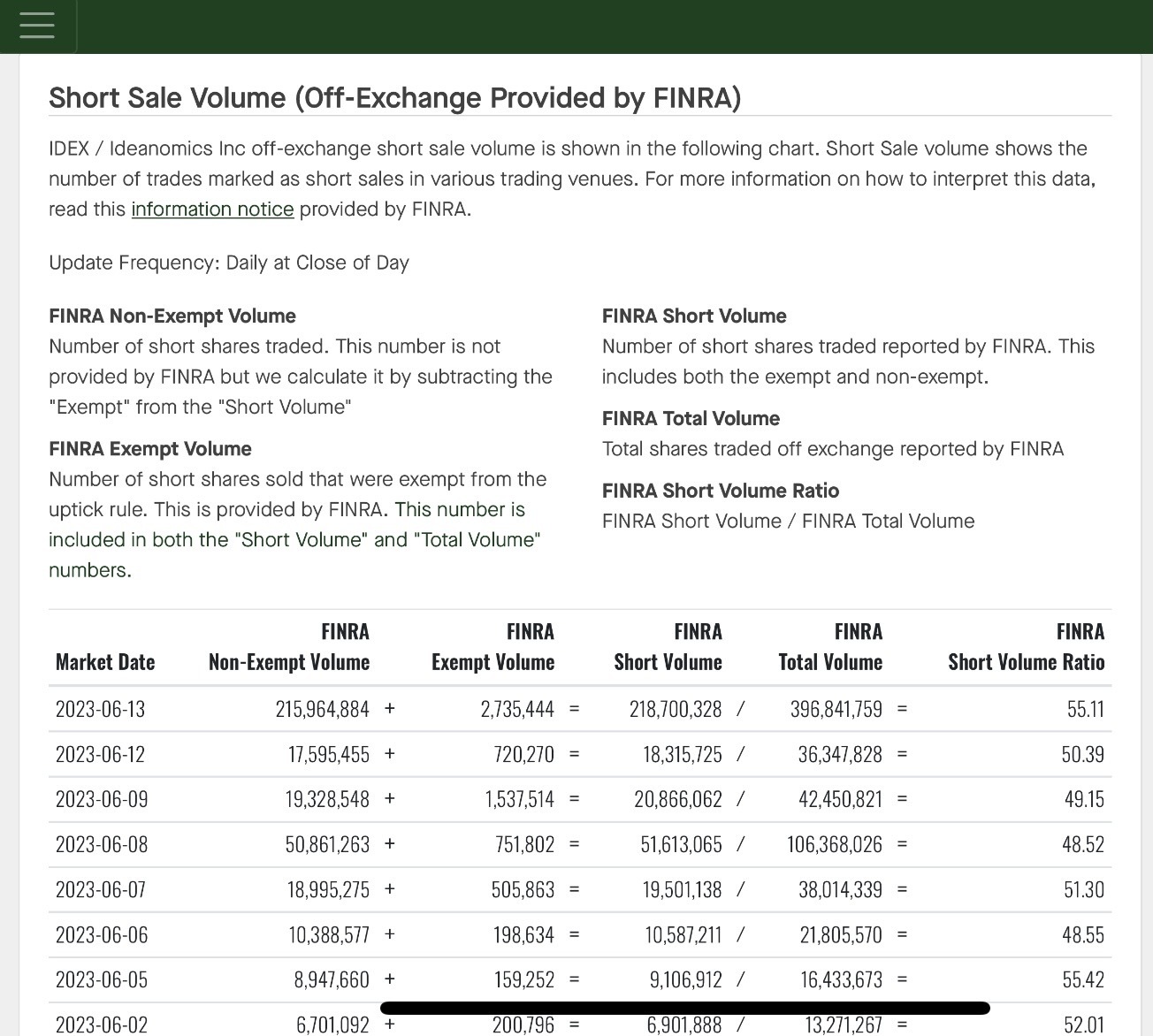Select the date cell 2023-06-13
Screen dimensions: 1153x1036
(x=100, y=710)
